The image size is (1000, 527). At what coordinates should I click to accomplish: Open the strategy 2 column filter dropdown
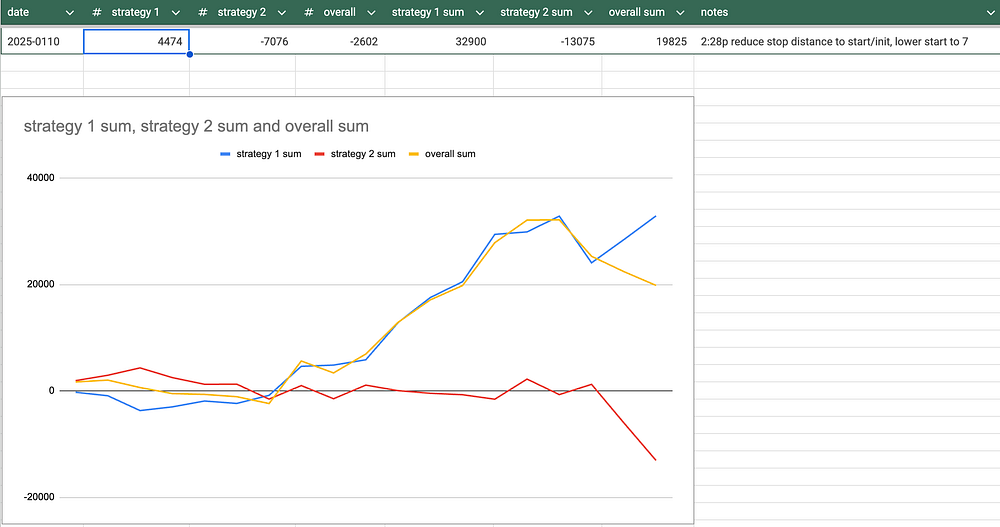point(282,13)
